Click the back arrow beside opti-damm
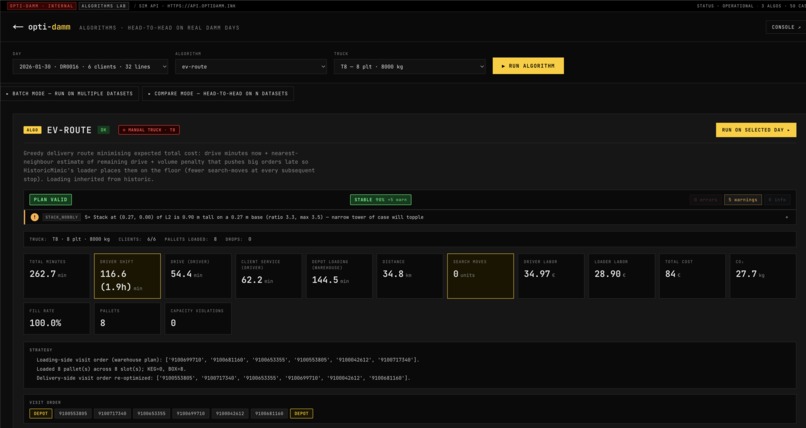 18,27
